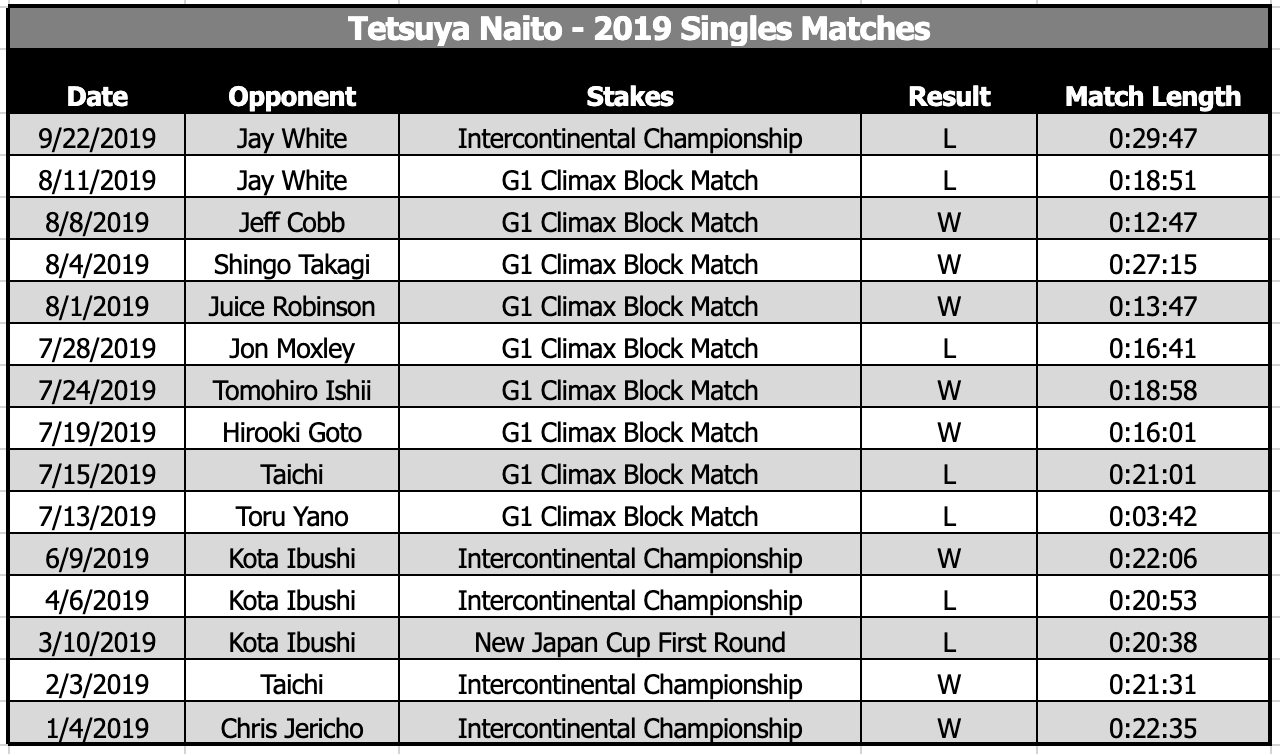Click the Juice Robinson cell
This screenshot has width=1280, height=754.
[292, 306]
